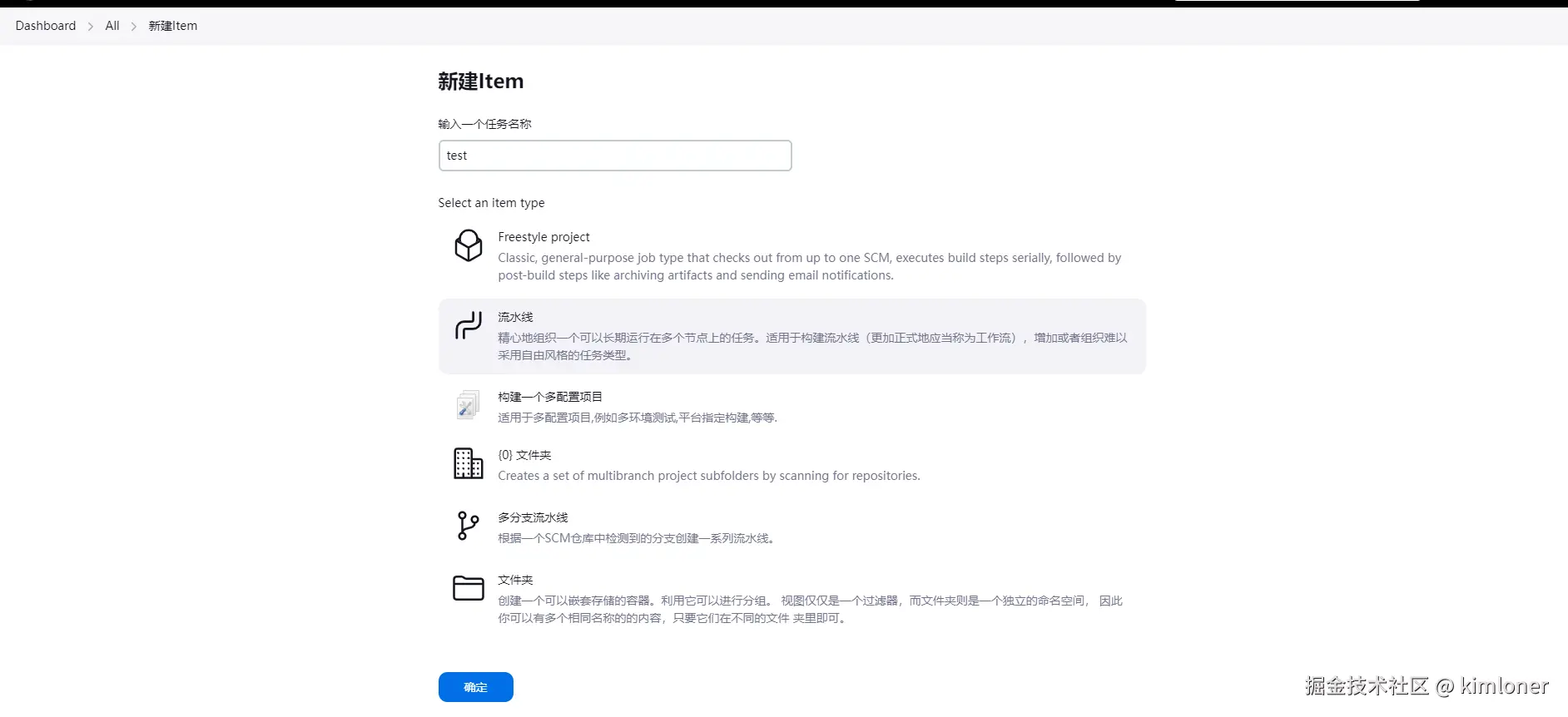Click the Freestyle project cube icon
The width and height of the screenshot is (1568, 717).
(x=469, y=245)
